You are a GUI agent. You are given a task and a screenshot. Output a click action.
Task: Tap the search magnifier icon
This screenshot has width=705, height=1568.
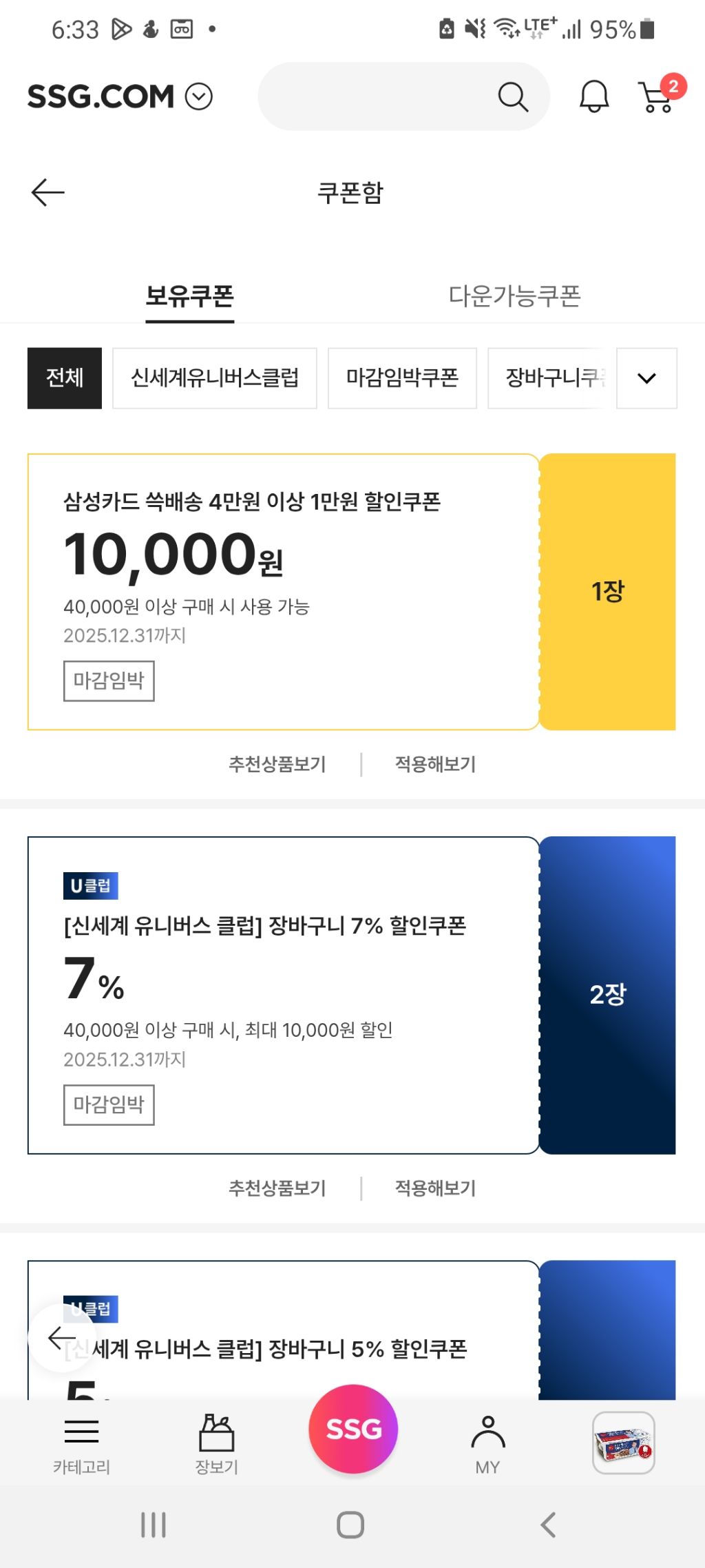(513, 96)
